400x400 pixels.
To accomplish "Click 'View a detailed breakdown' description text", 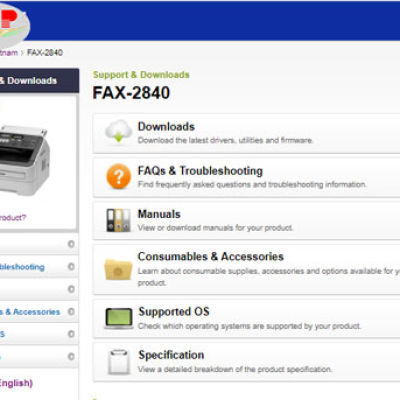I will (x=235, y=369).
